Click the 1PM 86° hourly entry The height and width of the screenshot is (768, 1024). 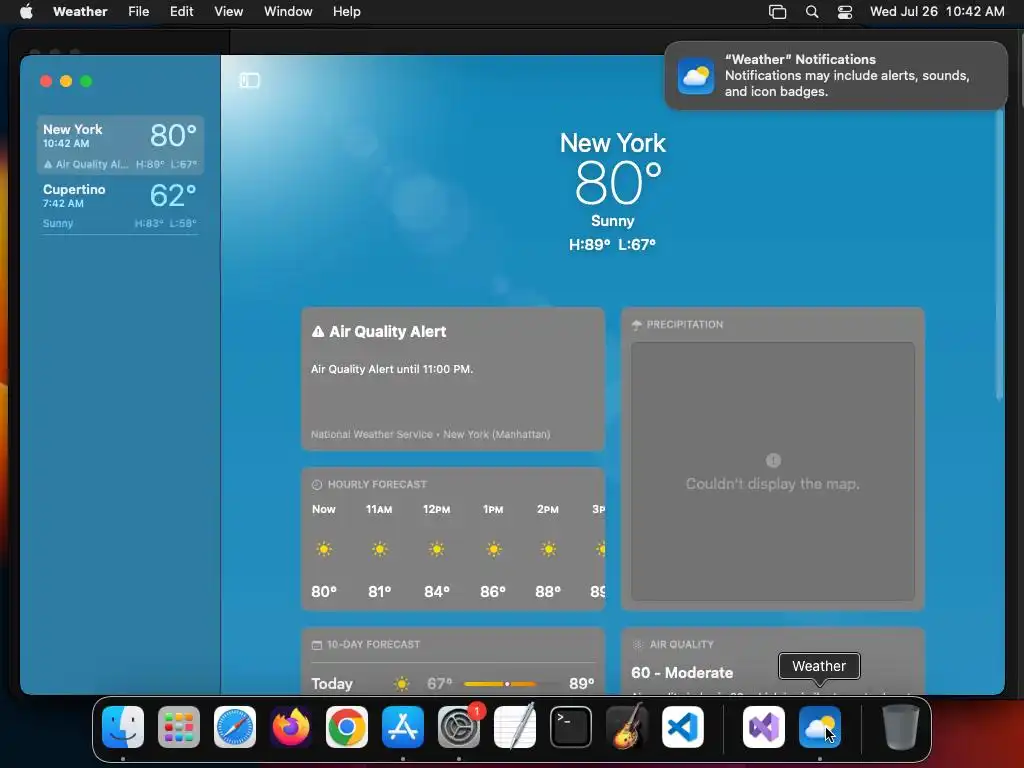[493, 551]
